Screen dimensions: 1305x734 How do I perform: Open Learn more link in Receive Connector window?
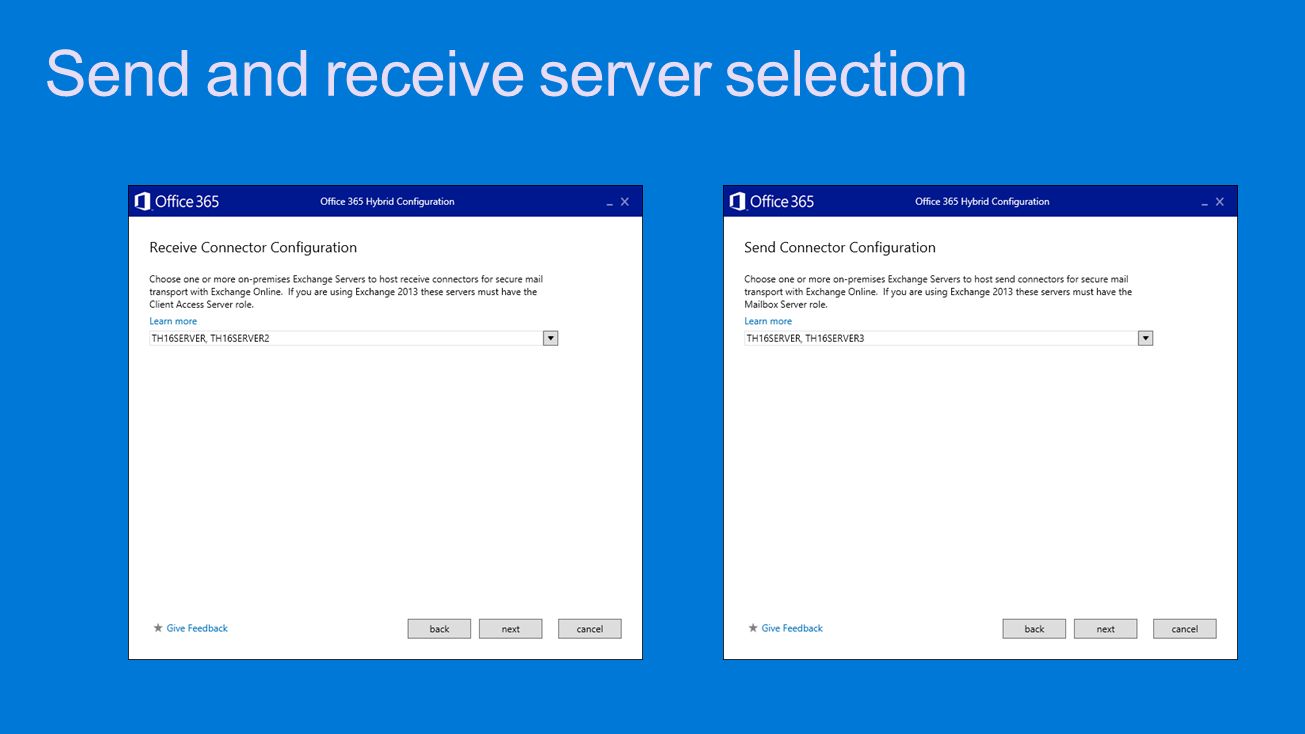[173, 321]
